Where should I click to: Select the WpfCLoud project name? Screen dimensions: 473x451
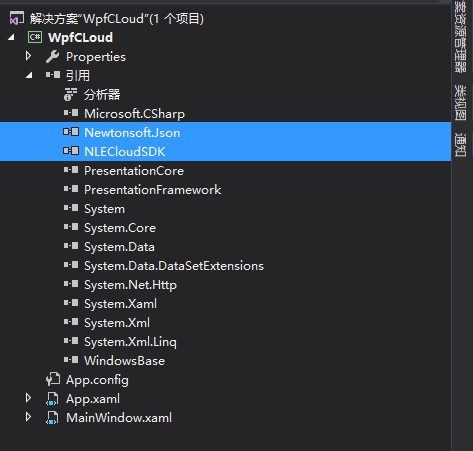80,37
